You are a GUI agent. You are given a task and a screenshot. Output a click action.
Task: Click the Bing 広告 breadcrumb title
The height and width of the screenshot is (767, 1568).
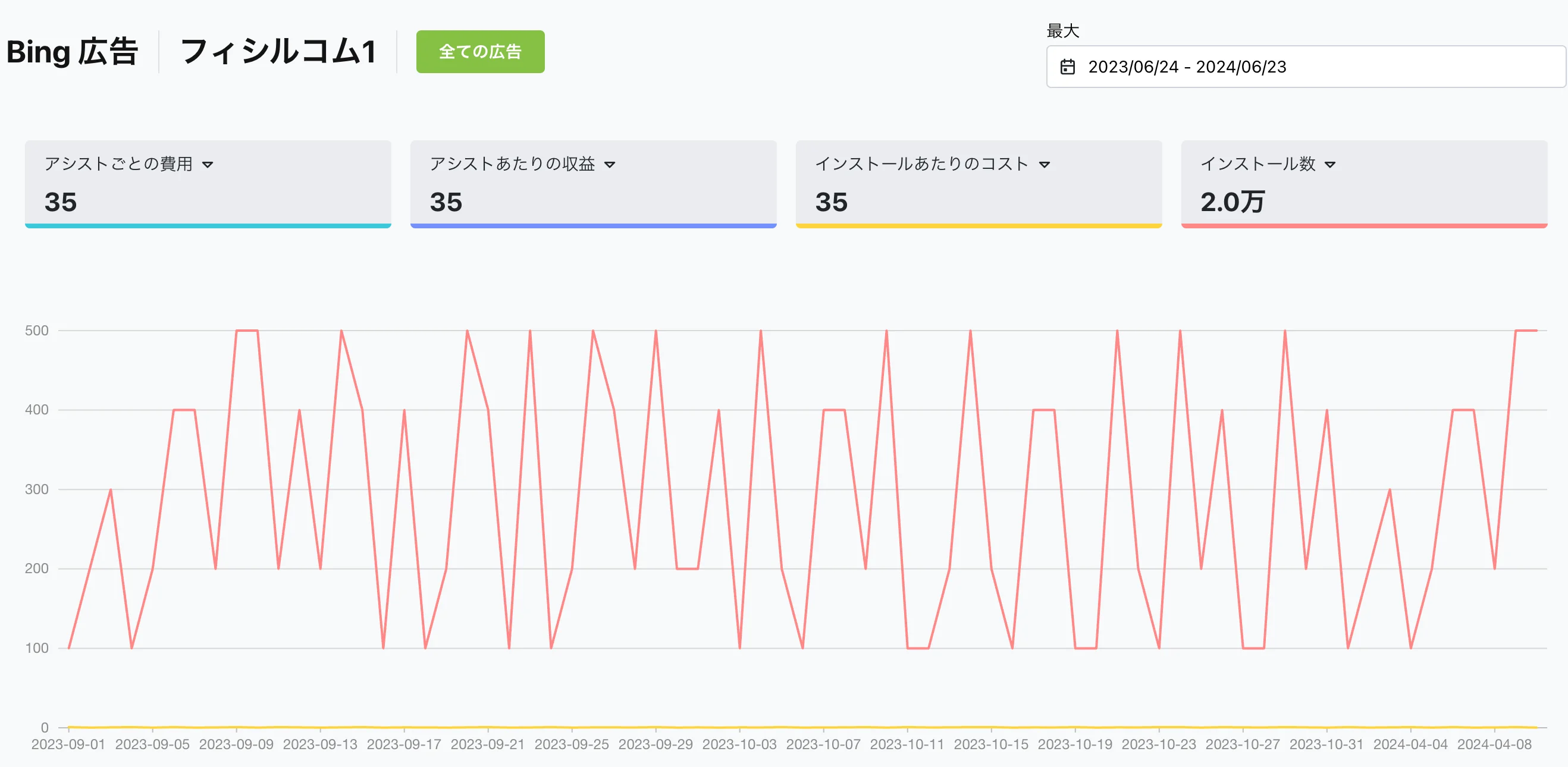point(72,52)
